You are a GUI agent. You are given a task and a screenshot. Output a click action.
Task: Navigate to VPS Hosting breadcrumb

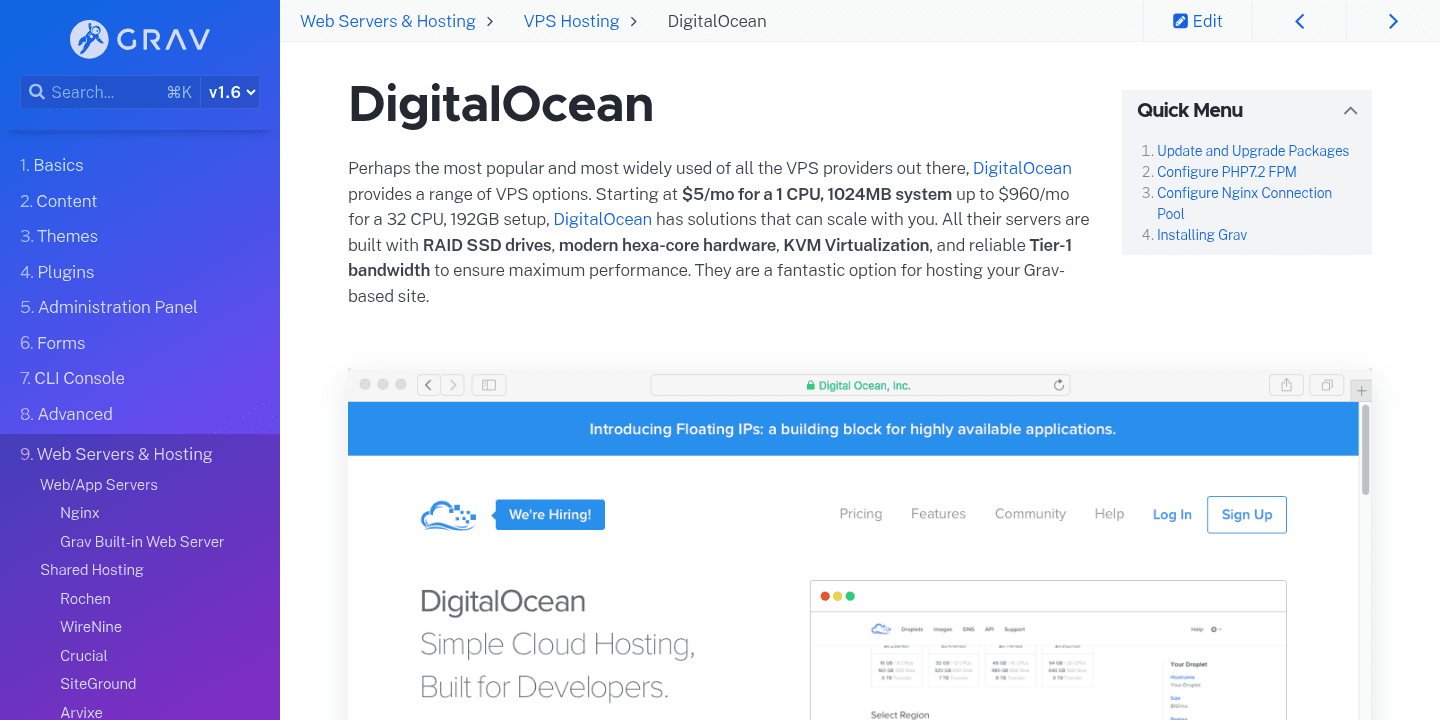coord(569,20)
